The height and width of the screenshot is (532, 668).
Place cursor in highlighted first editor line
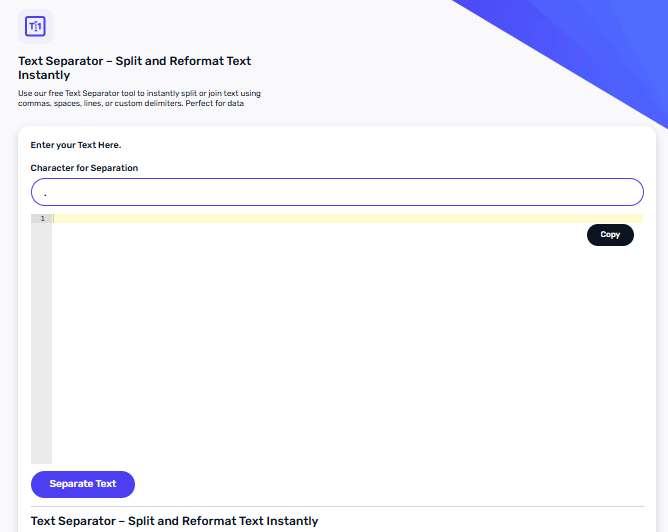[348, 219]
